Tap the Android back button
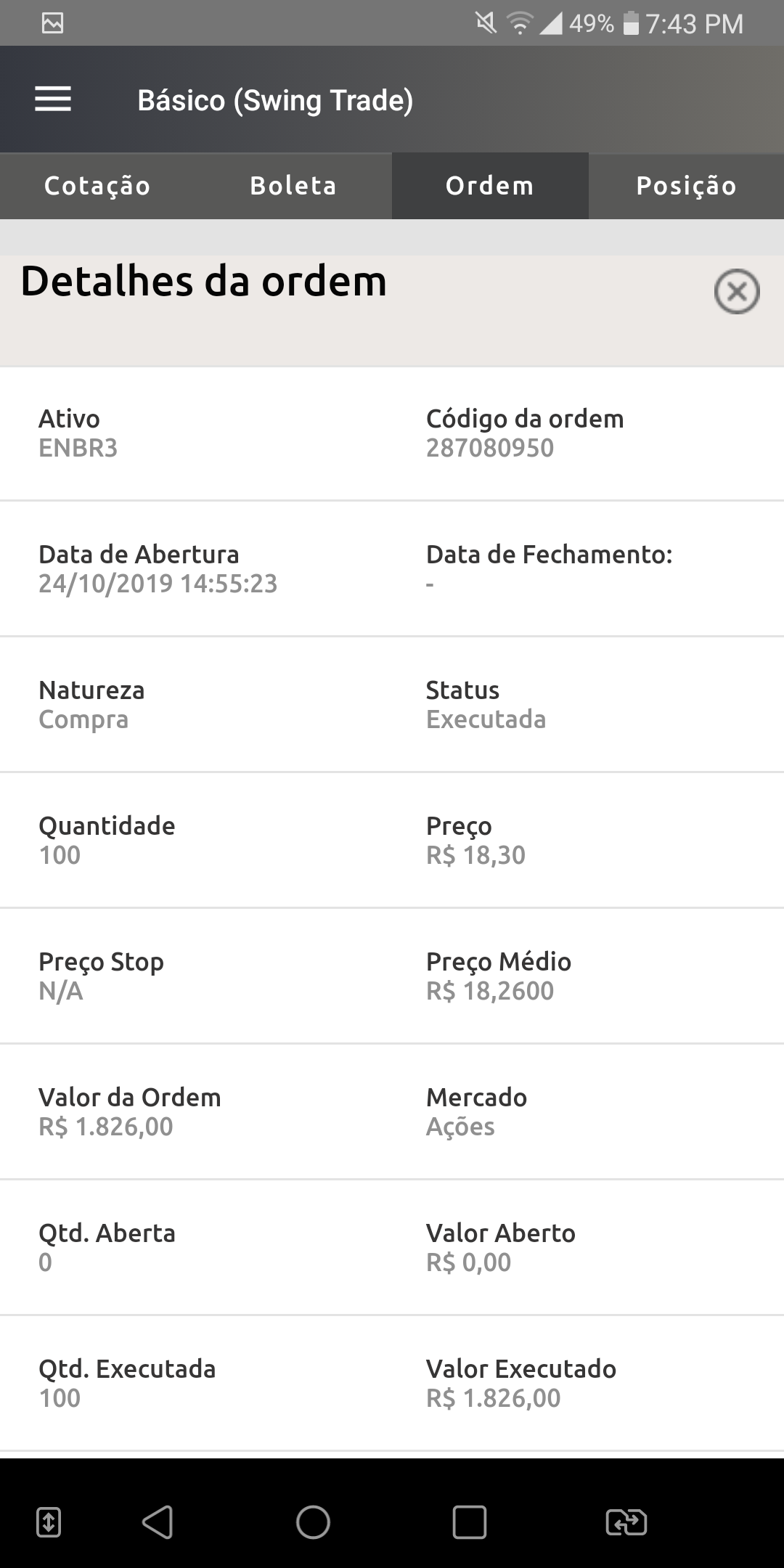This screenshot has width=784, height=1568. coord(158,1522)
